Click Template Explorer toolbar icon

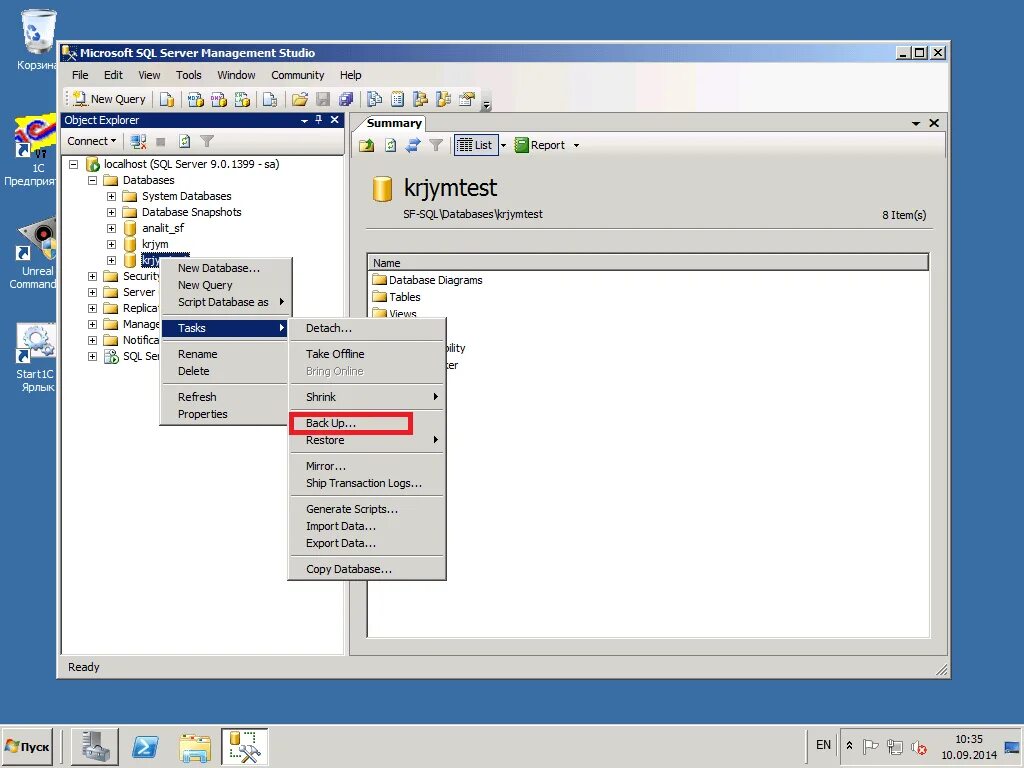[x=443, y=99]
